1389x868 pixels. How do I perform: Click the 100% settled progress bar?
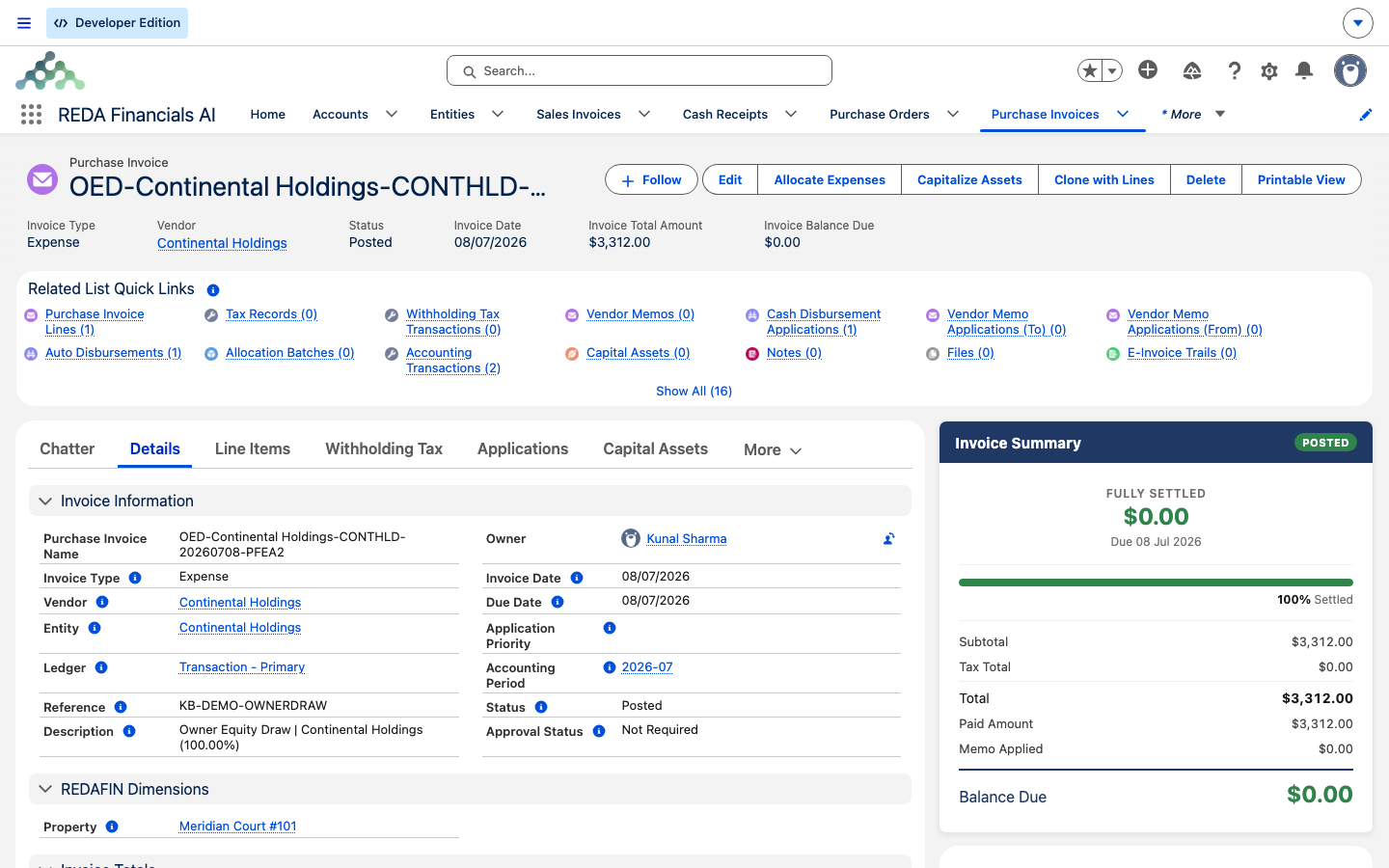point(1156,583)
